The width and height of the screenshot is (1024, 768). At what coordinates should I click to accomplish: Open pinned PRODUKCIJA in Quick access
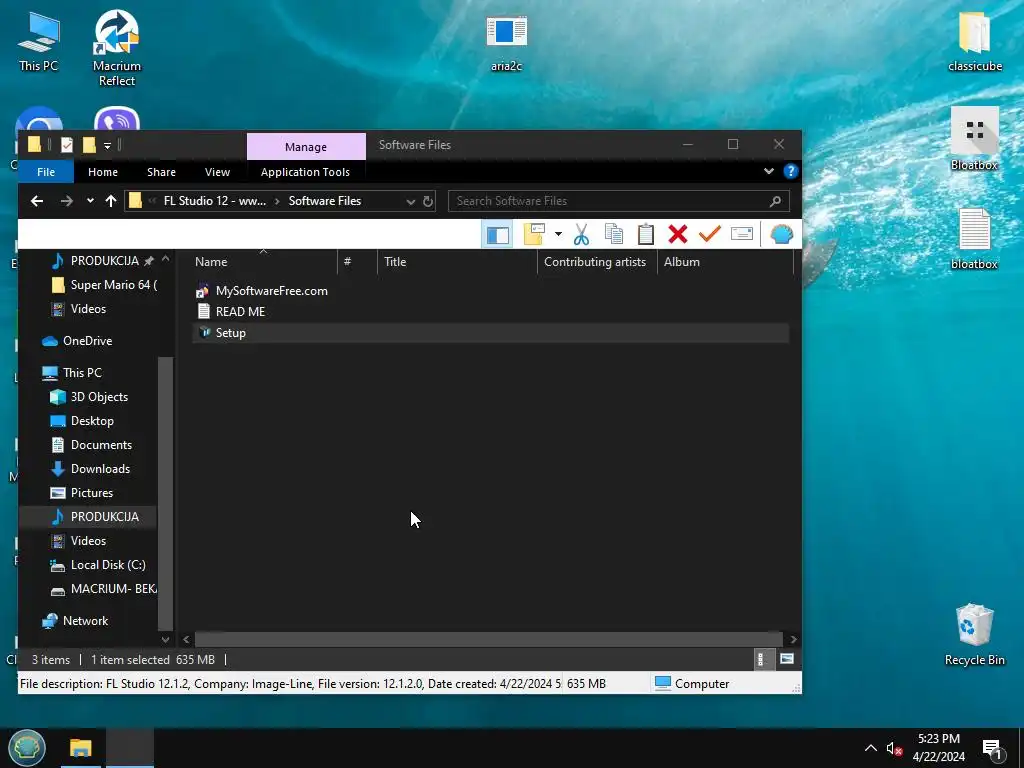[103, 261]
